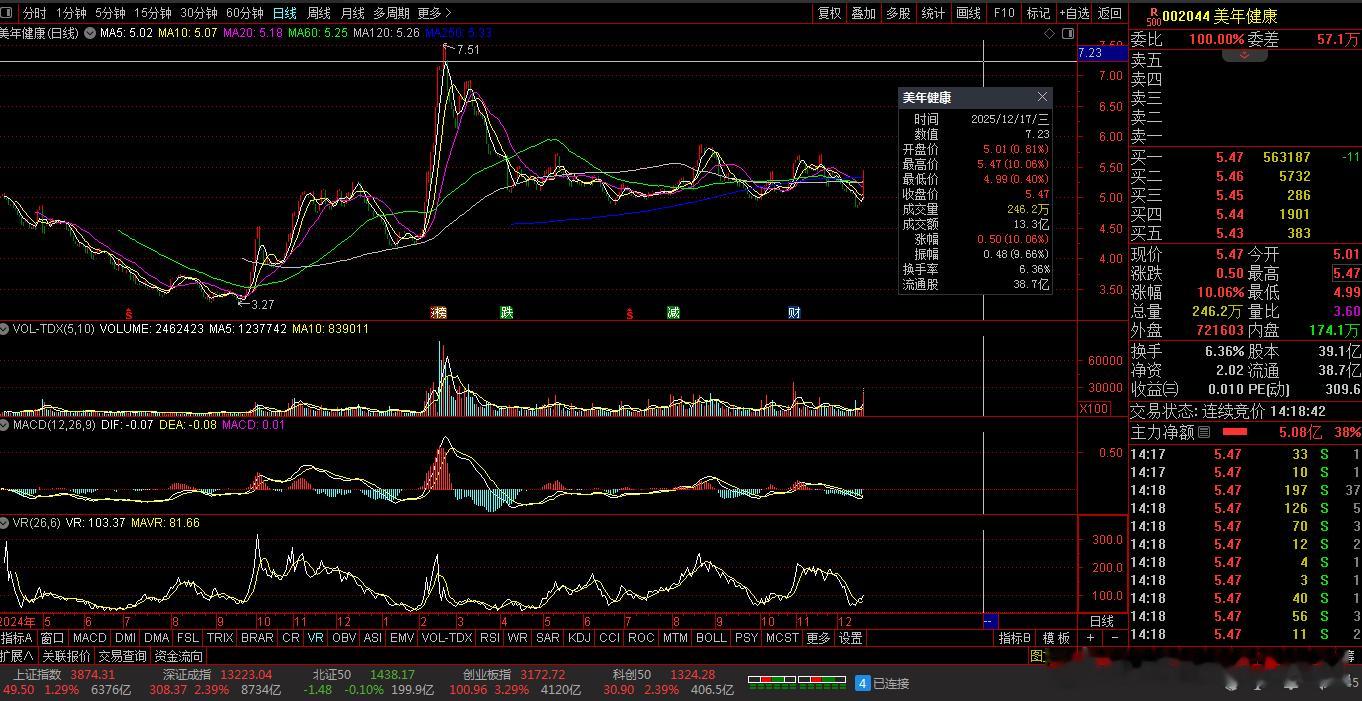Expand the 扩展 bottom panel
Image resolution: width=1362 pixels, height=701 pixels.
point(17,656)
